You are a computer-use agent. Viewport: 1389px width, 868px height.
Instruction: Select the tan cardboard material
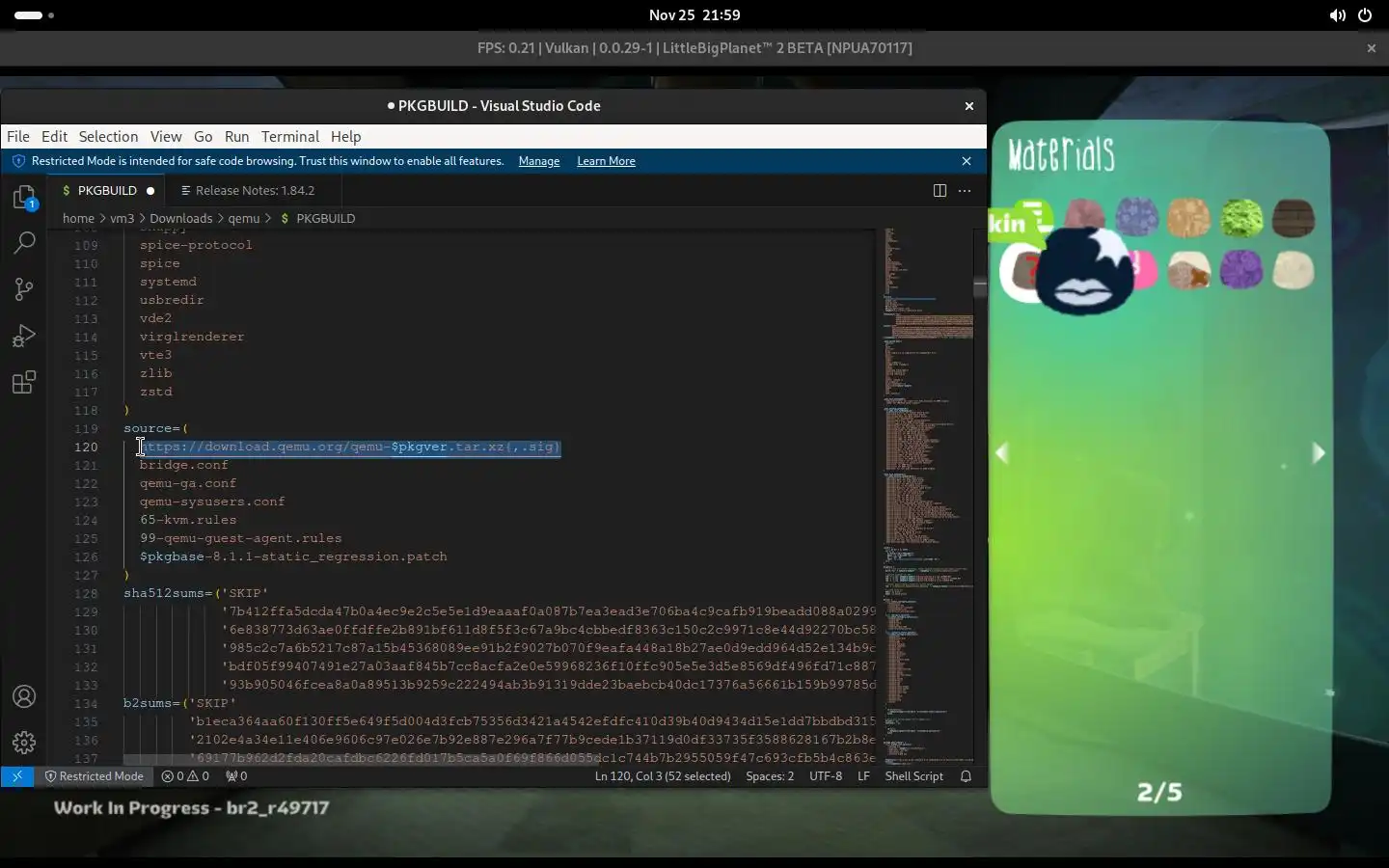pos(1188,217)
